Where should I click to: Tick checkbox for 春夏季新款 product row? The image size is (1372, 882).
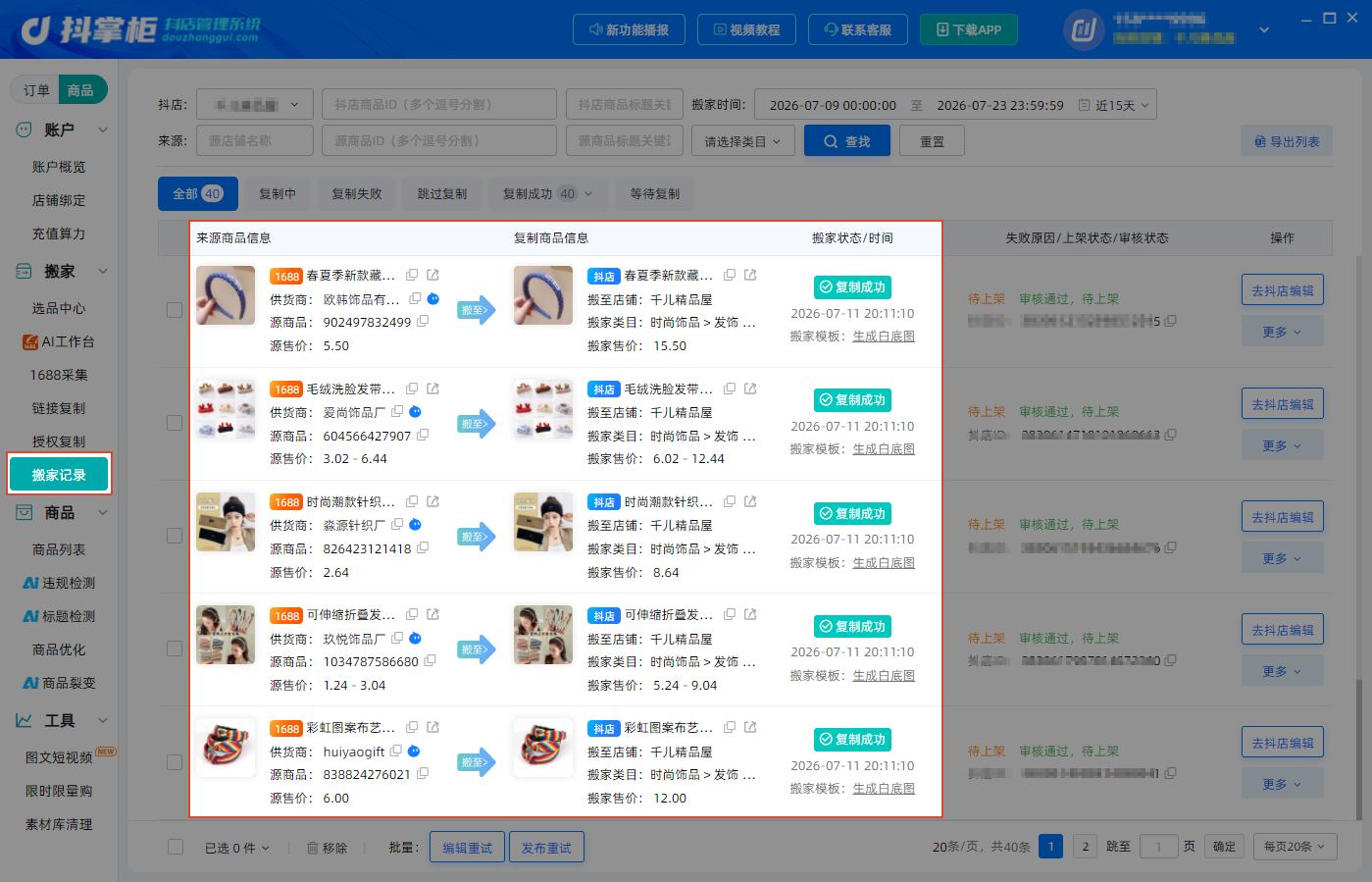coord(175,310)
